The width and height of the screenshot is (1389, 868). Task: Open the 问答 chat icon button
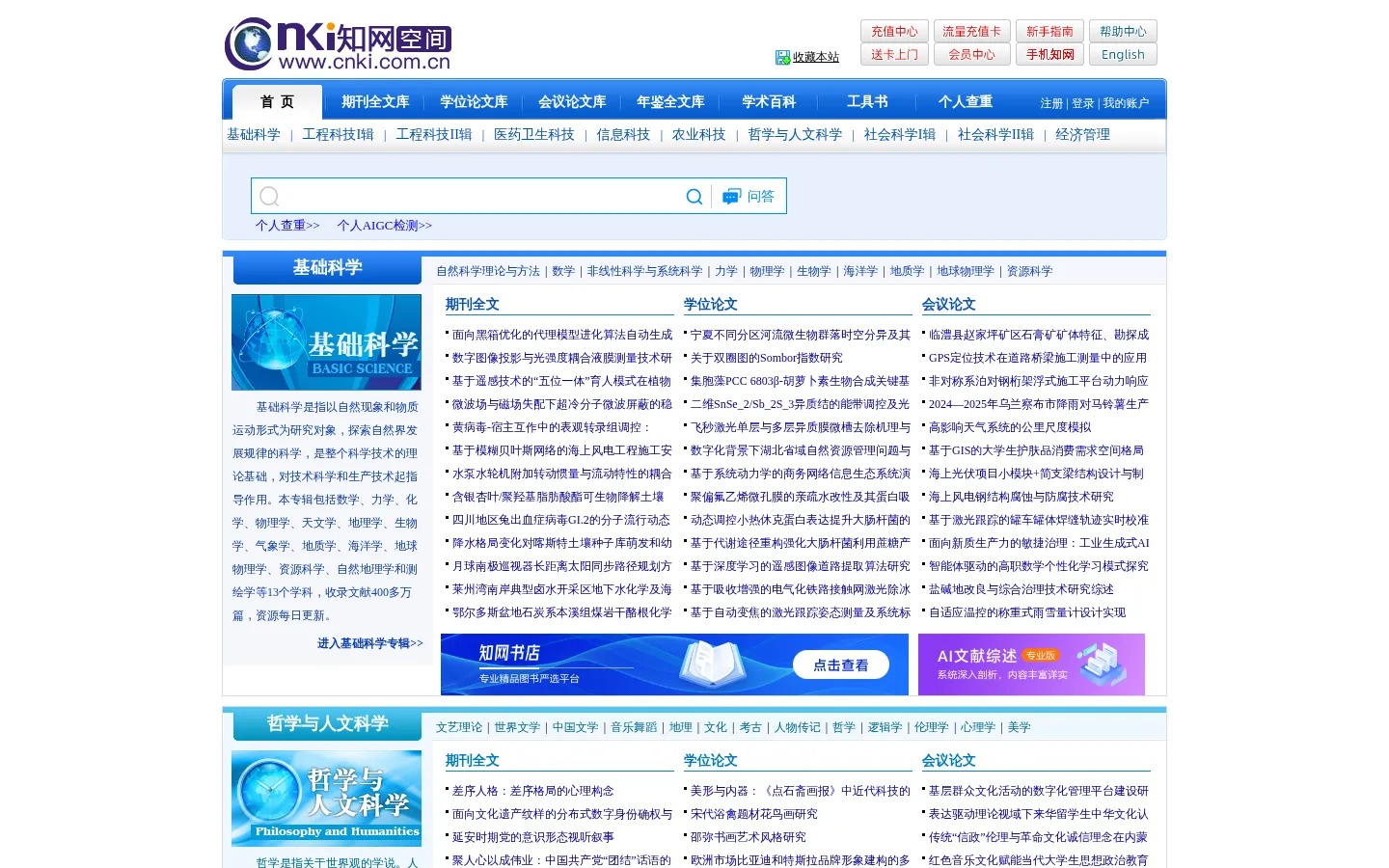(x=749, y=197)
